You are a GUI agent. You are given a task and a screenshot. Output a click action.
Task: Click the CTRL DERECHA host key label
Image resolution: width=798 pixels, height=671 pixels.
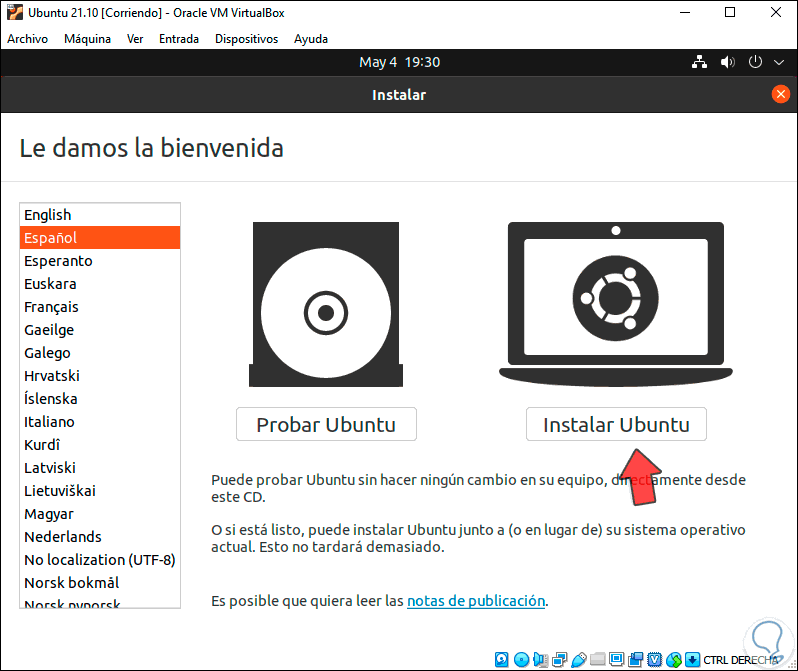point(740,660)
